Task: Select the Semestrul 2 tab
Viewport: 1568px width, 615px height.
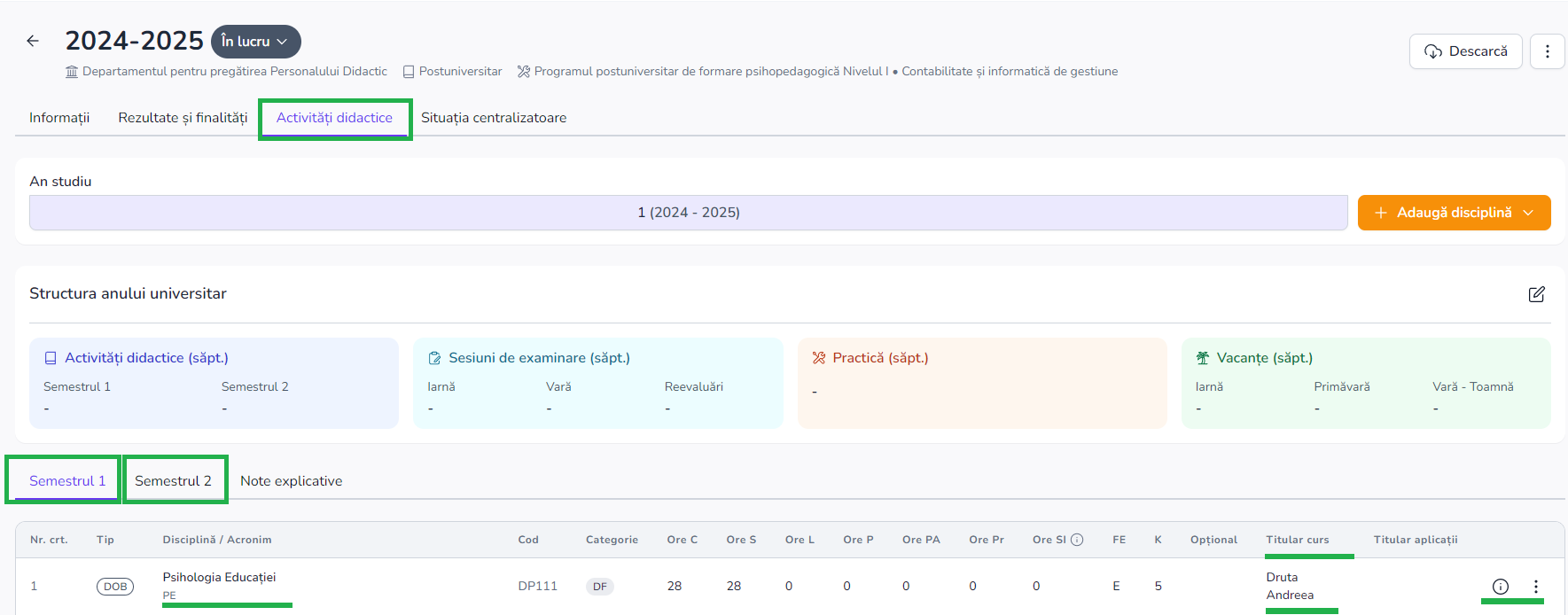Action: pos(173,480)
